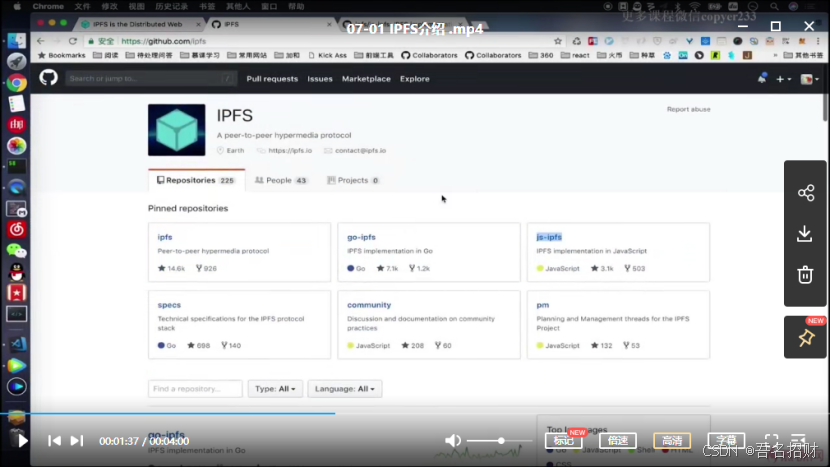This screenshot has width=831, height=467.
Task: Play the video with the play button
Action: (x=22, y=440)
